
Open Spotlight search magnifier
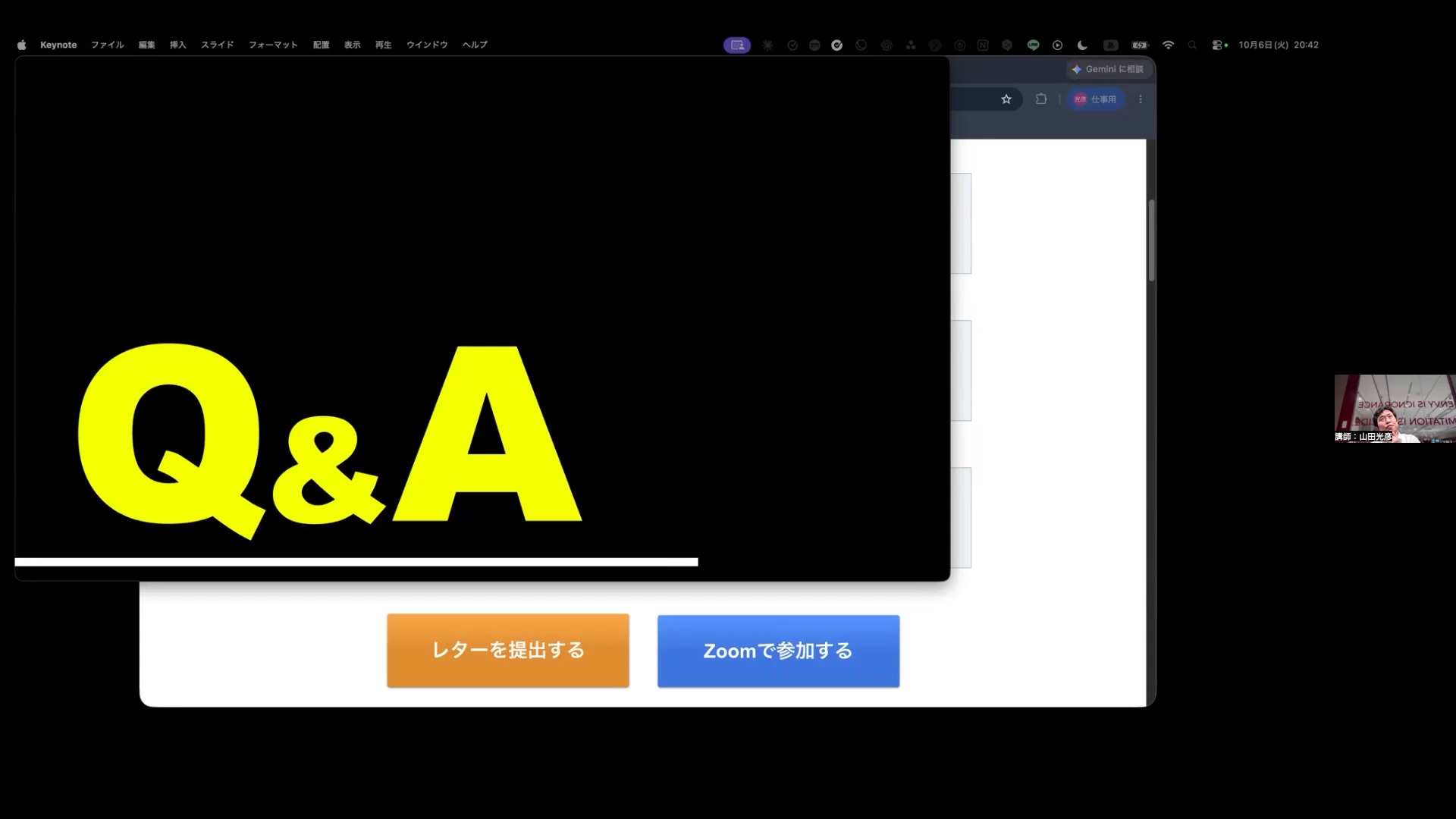pos(1192,45)
